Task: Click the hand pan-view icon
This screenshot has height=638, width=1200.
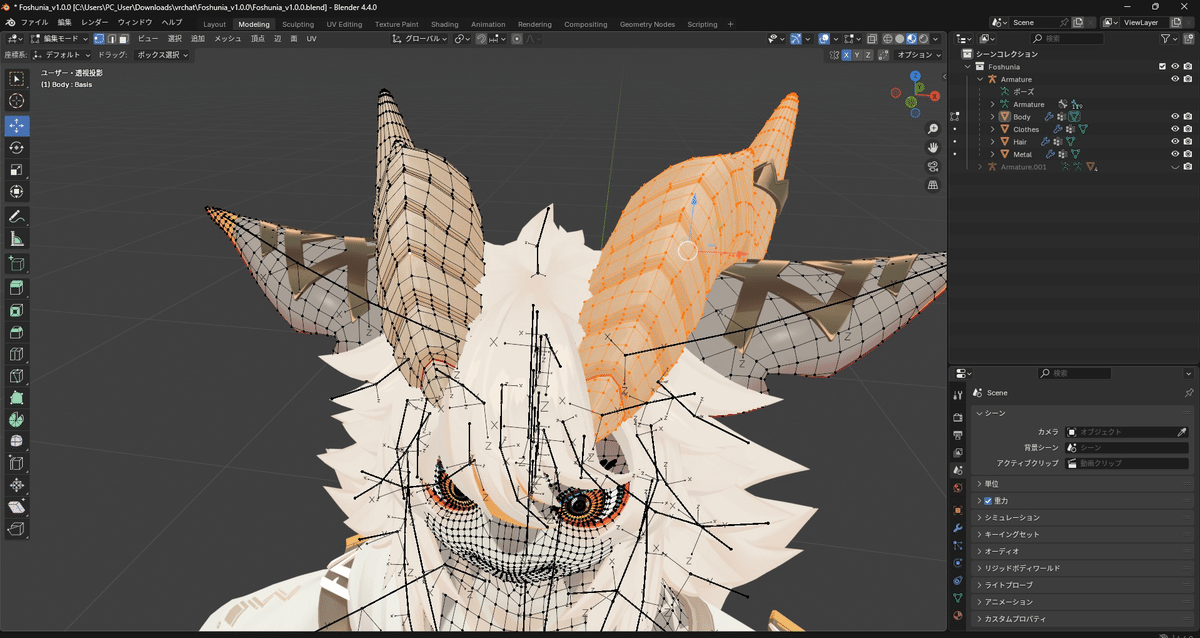Action: (x=933, y=147)
